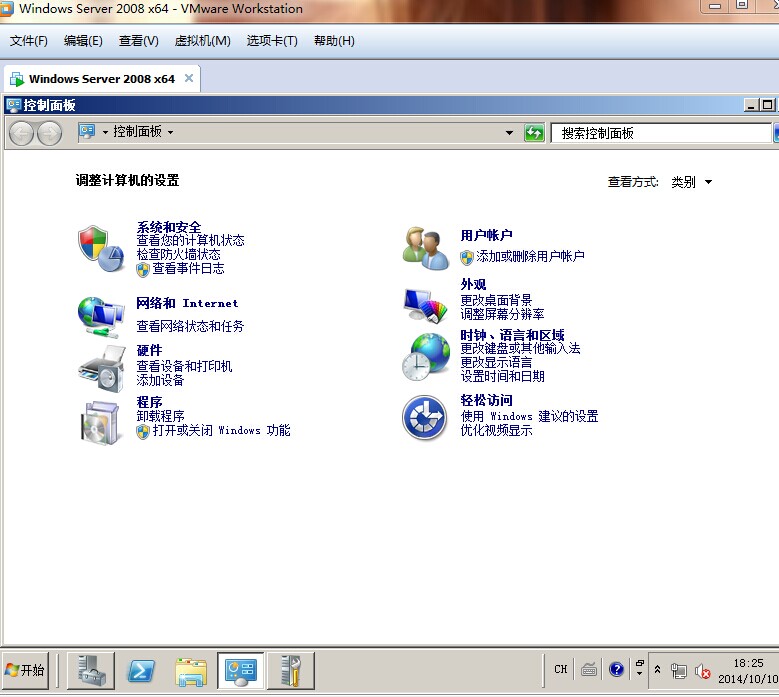Open the Programs disc box icon
The image size is (779, 697).
[x=101, y=422]
